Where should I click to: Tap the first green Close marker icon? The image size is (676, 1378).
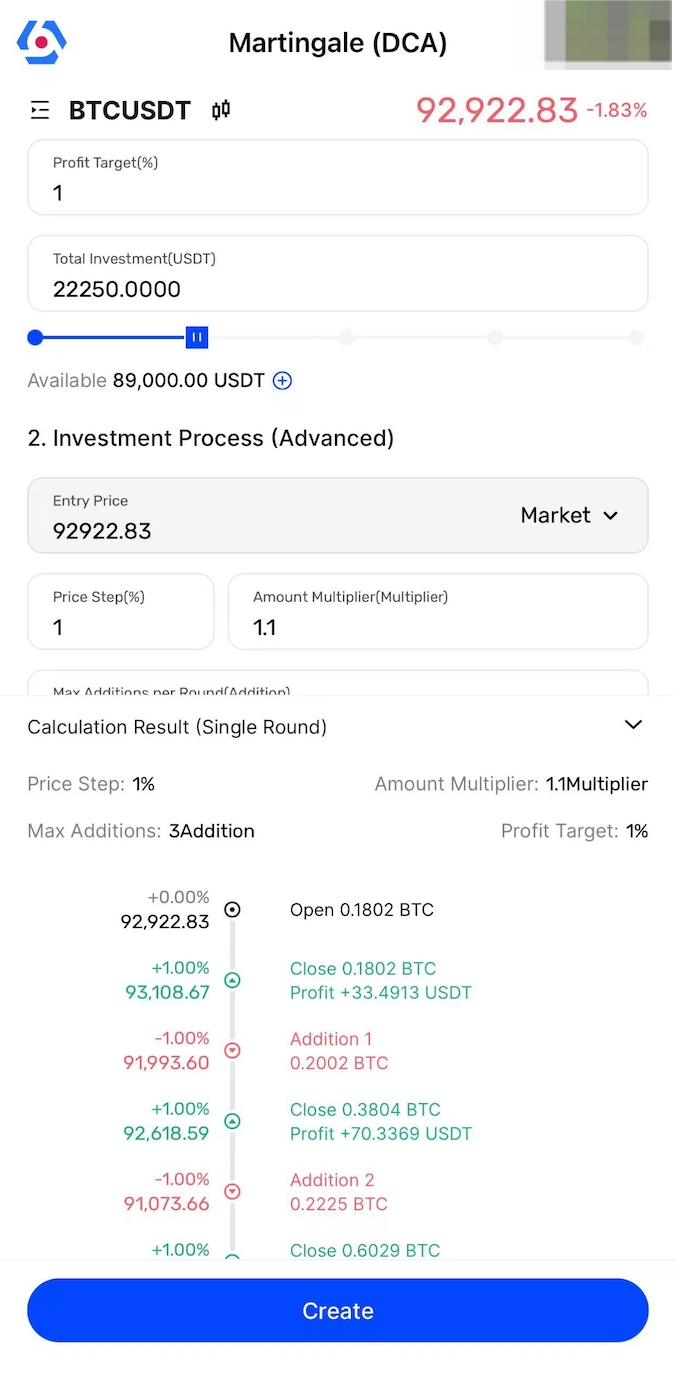tap(232, 981)
